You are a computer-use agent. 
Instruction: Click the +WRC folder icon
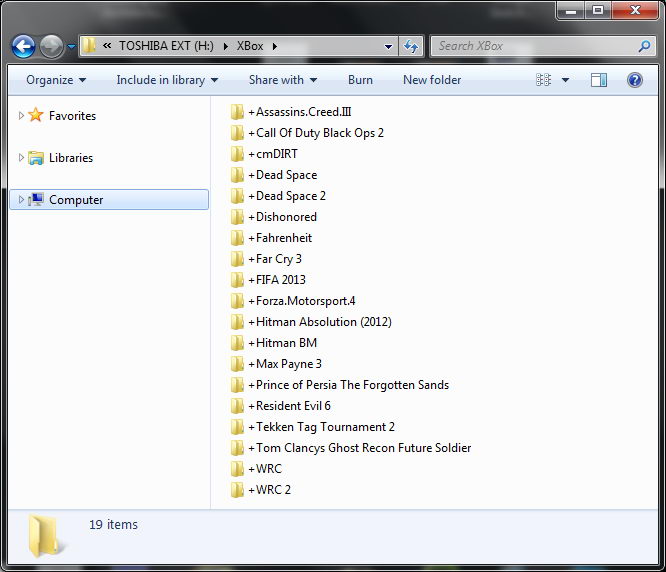click(x=237, y=469)
